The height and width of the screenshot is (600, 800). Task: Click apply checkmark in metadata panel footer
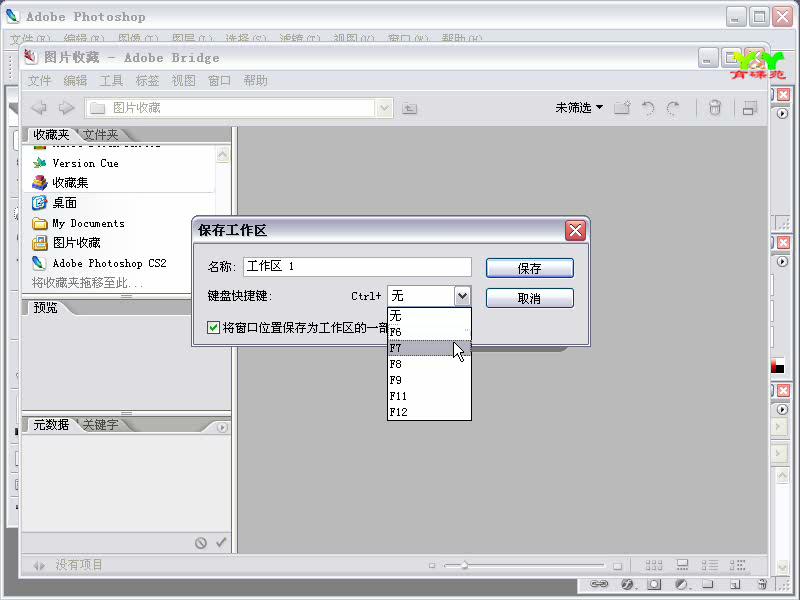point(221,542)
